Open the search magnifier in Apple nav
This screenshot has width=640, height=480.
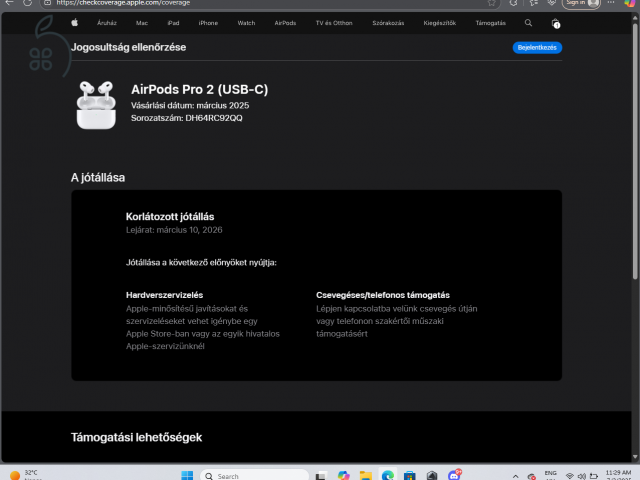pyautogui.click(x=528, y=23)
